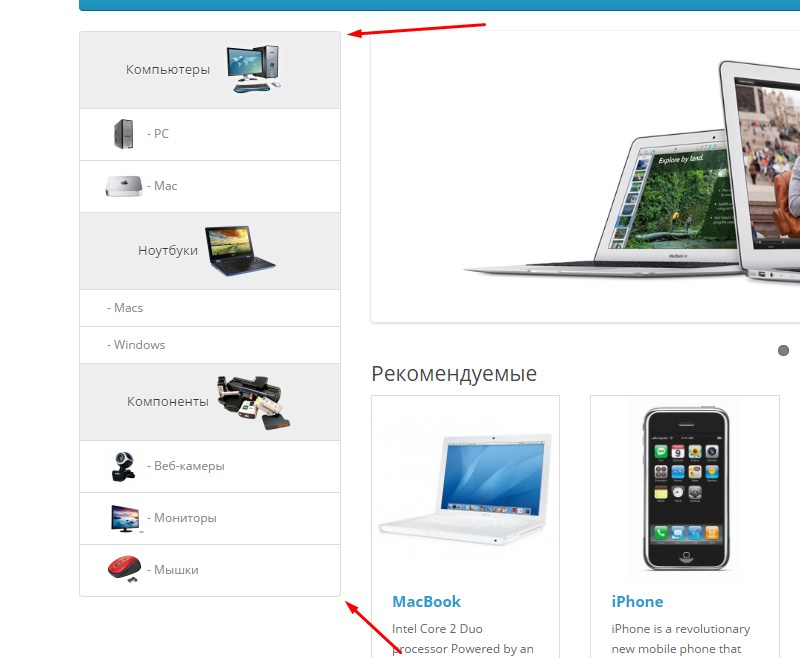Click the webcam icon
800x658 pixels.
pyautogui.click(x=123, y=467)
